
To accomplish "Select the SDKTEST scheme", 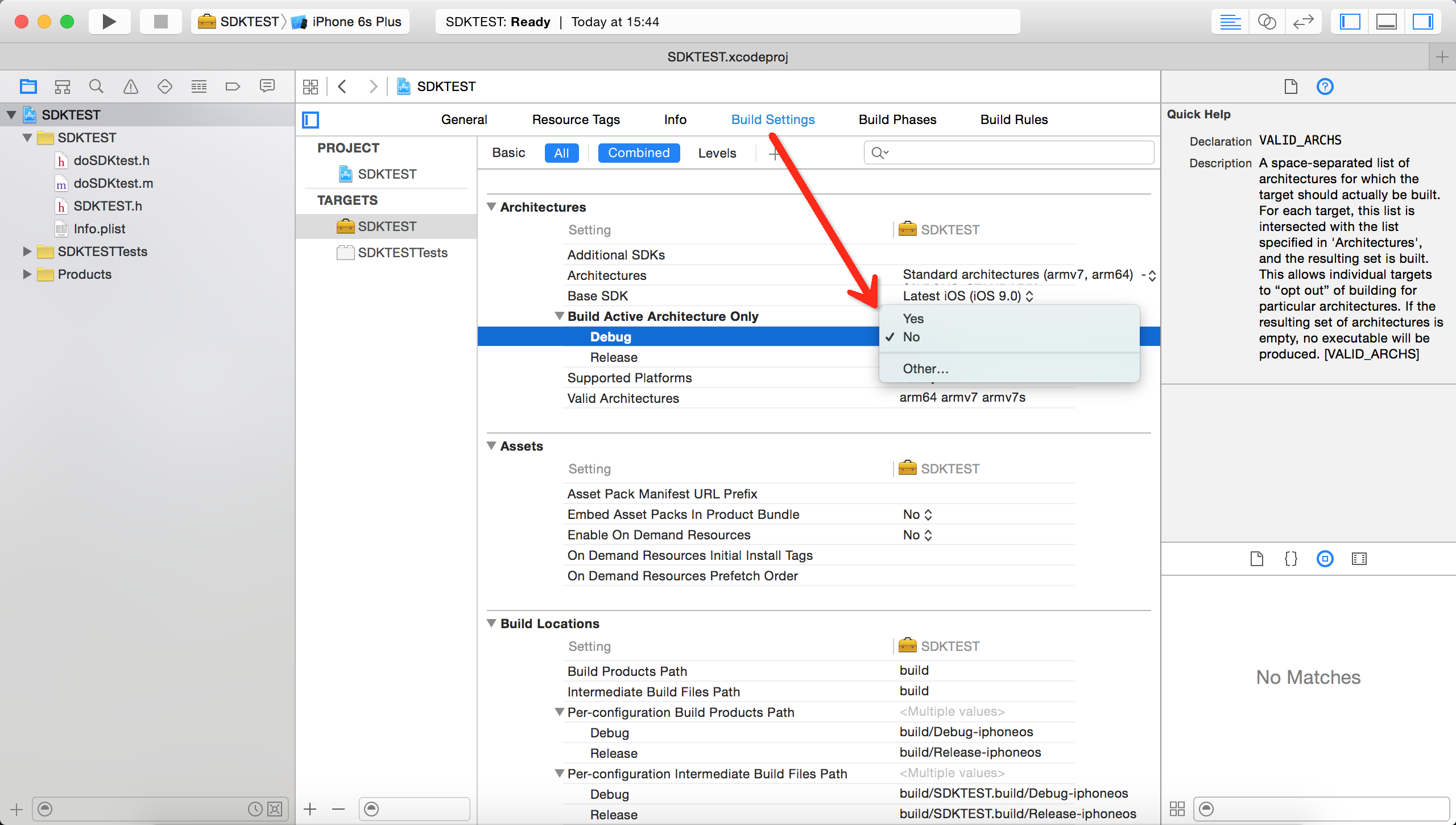I will [x=238, y=22].
